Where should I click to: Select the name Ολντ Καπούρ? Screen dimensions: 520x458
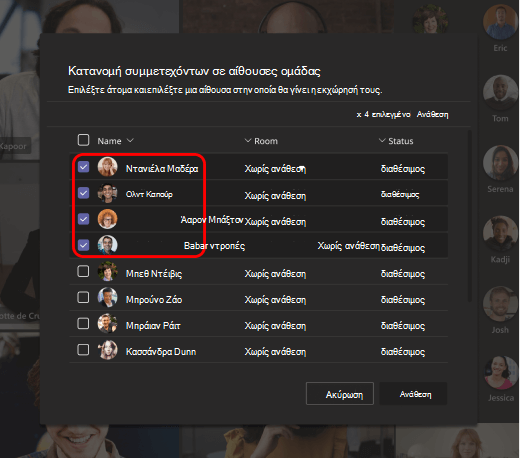tap(149, 194)
